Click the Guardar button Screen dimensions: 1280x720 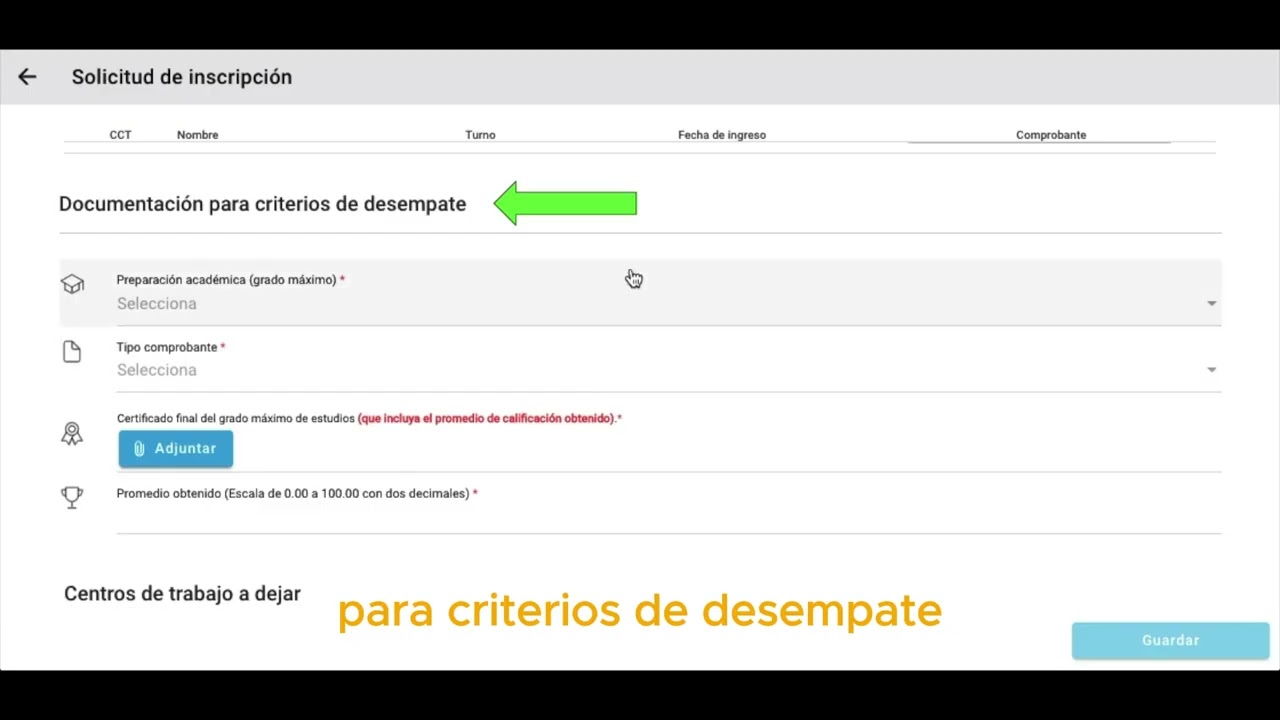(x=1170, y=640)
